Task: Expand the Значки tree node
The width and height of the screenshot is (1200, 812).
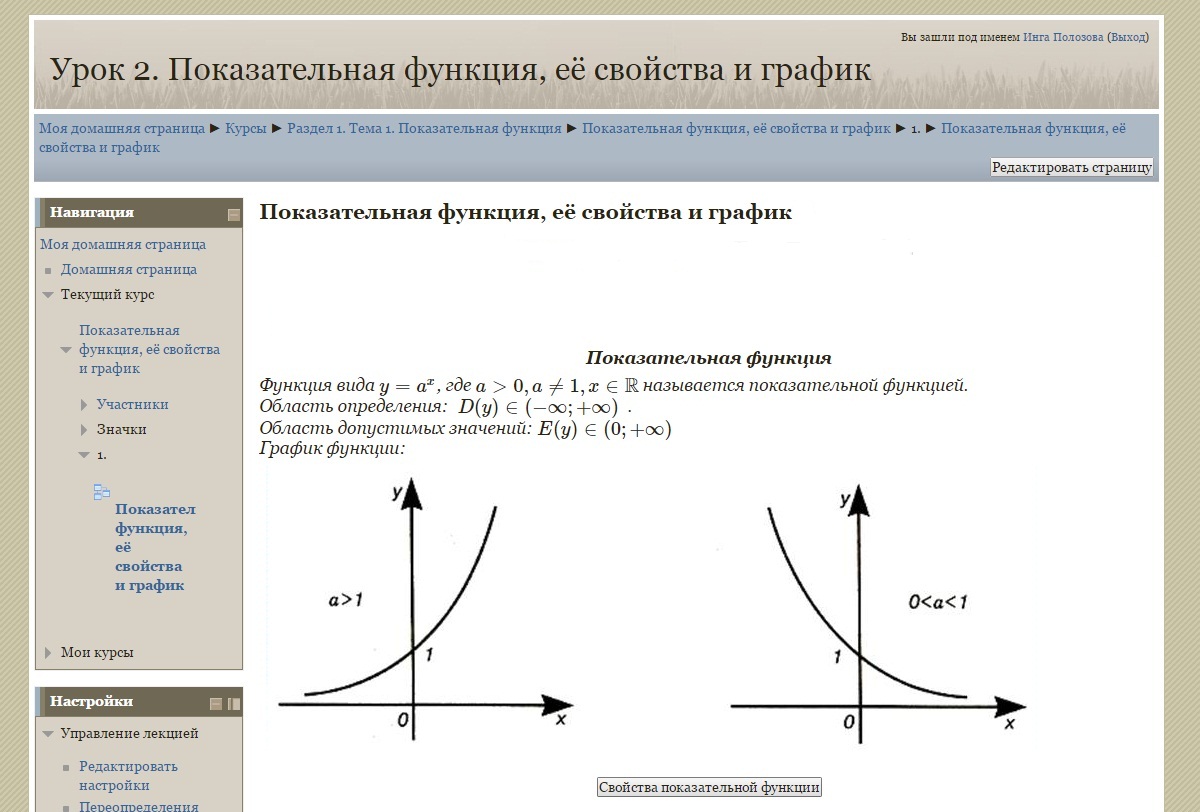Action: pyautogui.click(x=85, y=430)
